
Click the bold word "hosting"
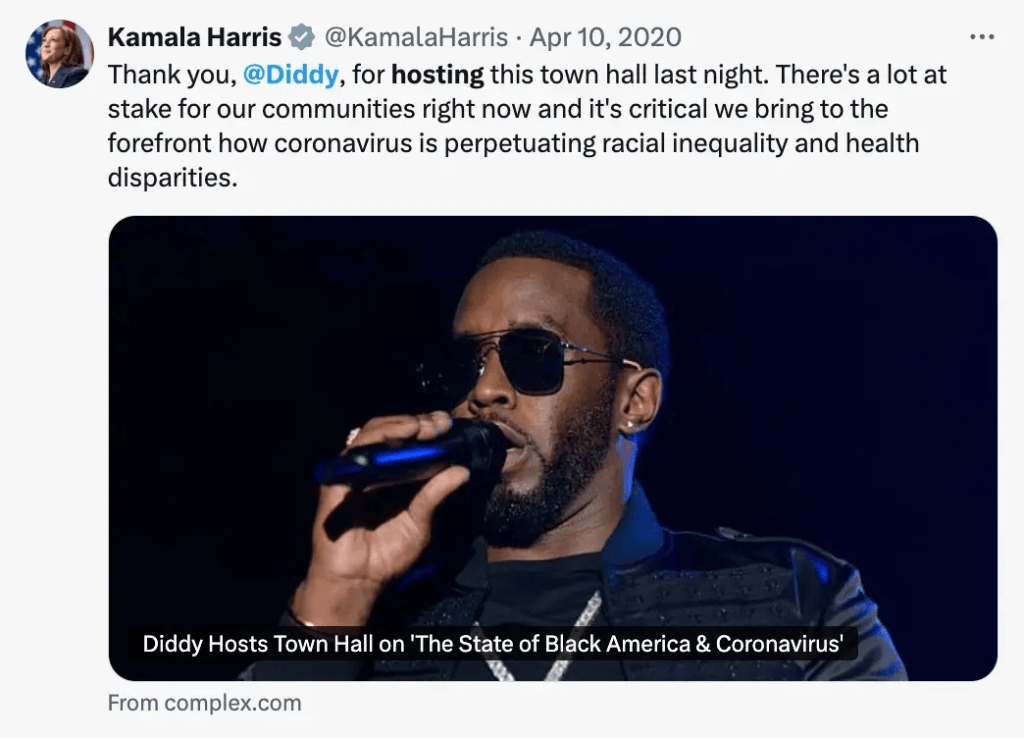tap(437, 74)
